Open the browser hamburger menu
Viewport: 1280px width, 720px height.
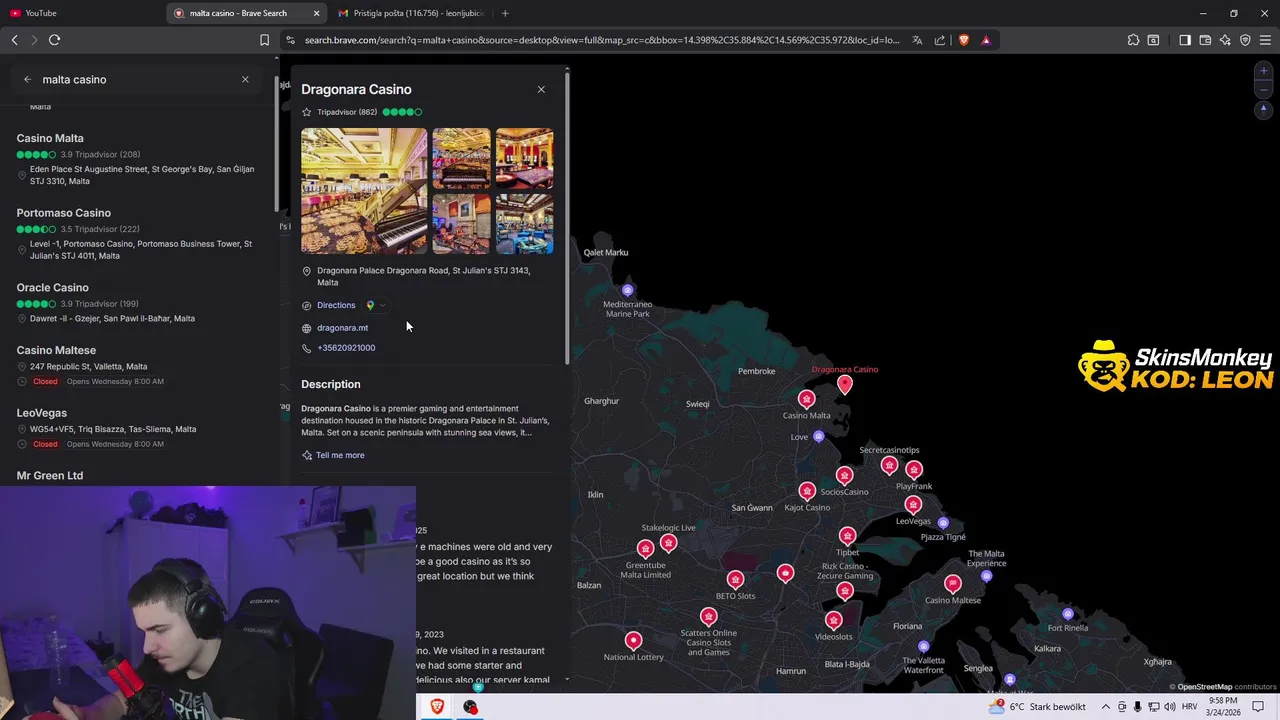[1265, 40]
